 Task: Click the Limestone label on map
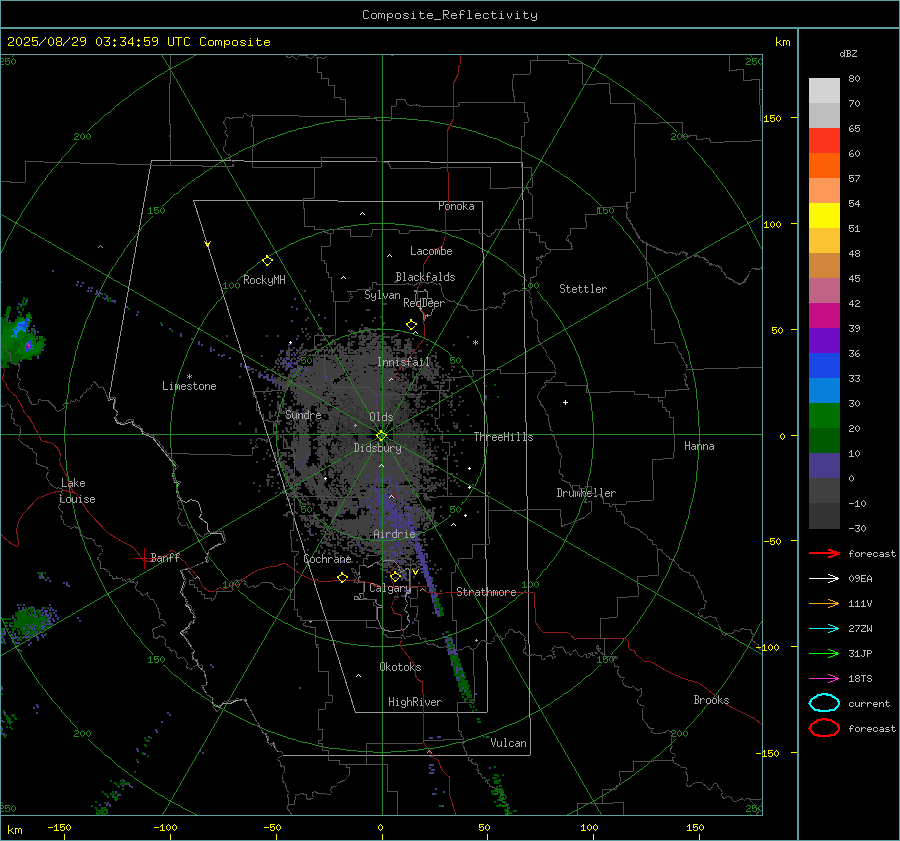tap(189, 386)
